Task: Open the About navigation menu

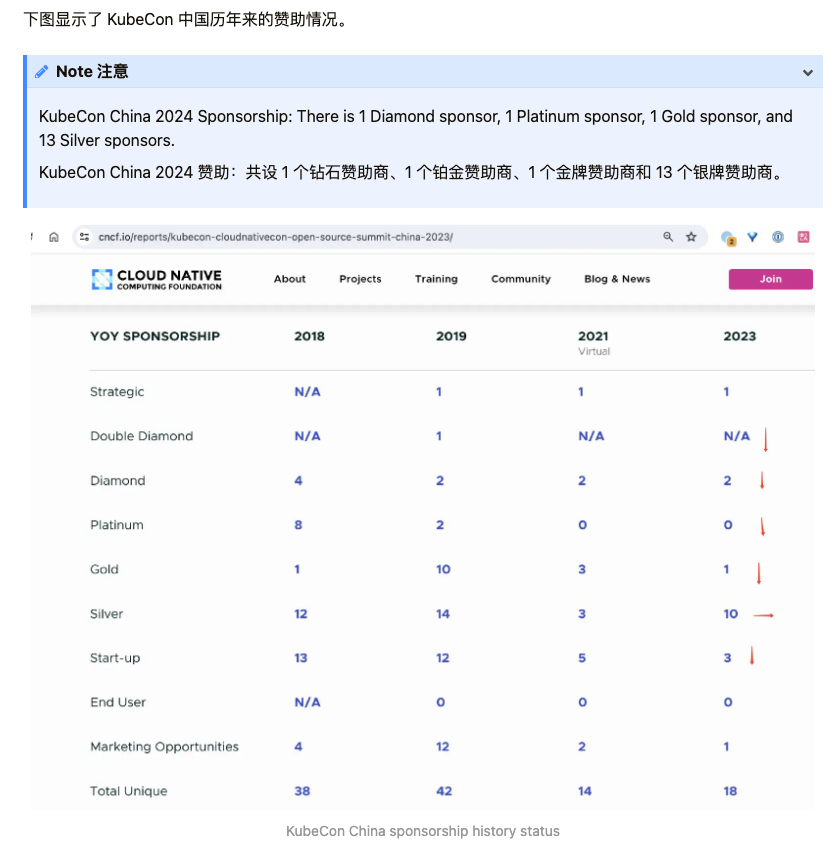Action: pyautogui.click(x=289, y=279)
